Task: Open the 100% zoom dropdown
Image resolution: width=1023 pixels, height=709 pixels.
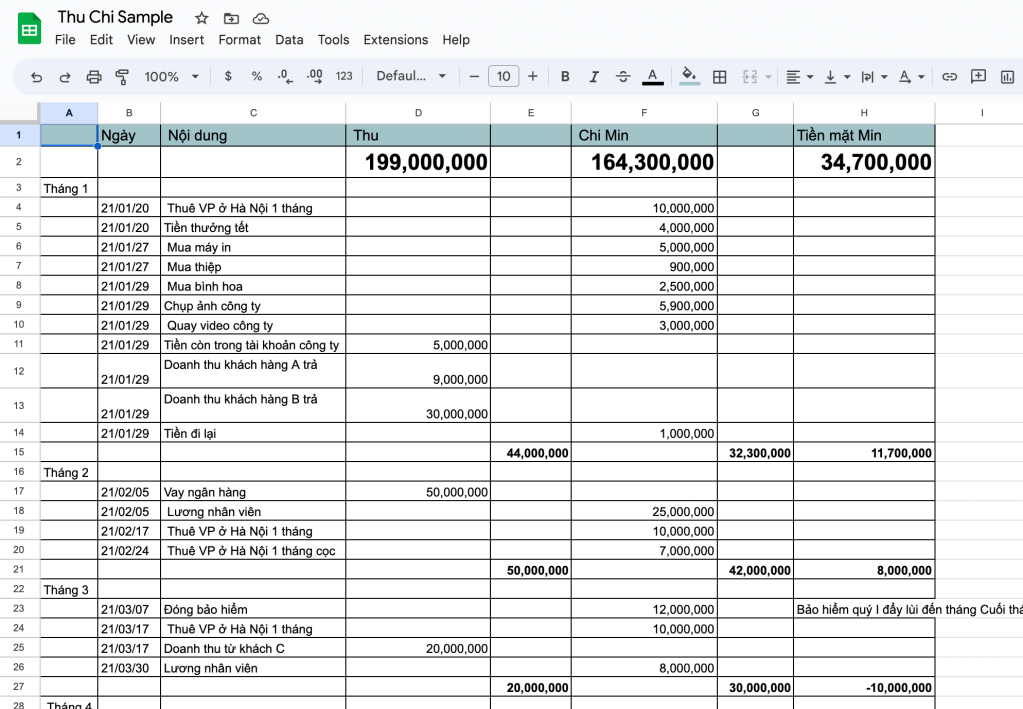Action: [172, 76]
